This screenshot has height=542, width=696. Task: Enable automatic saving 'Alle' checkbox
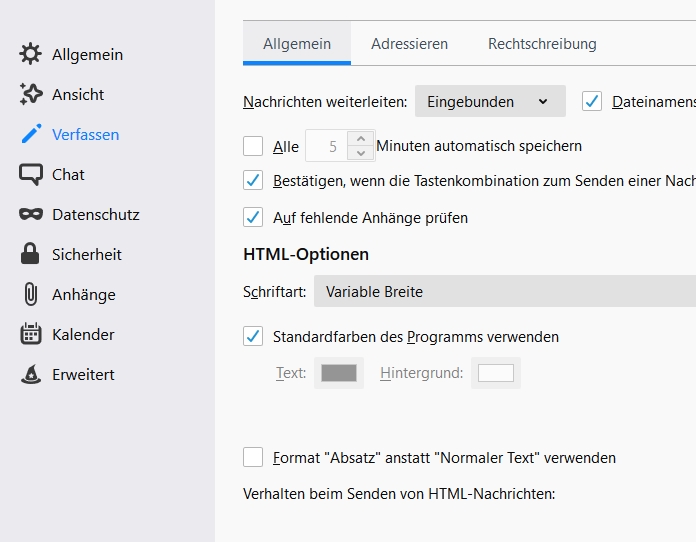(253, 146)
